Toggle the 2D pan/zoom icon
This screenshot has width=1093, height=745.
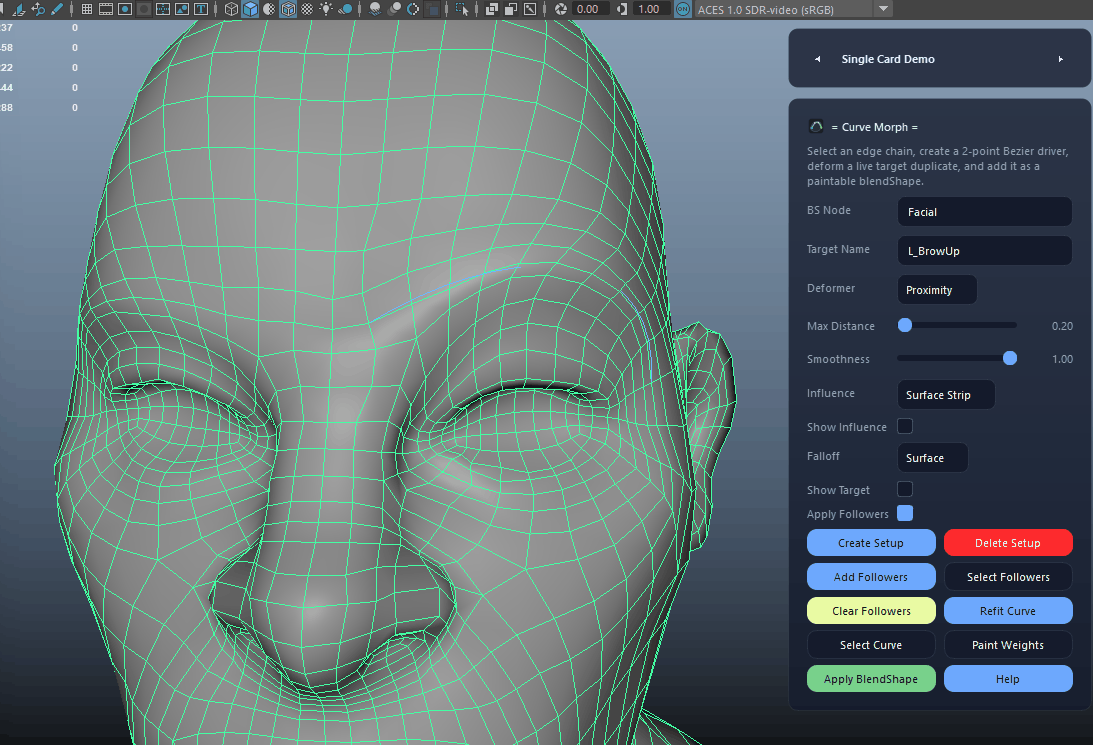point(38,9)
